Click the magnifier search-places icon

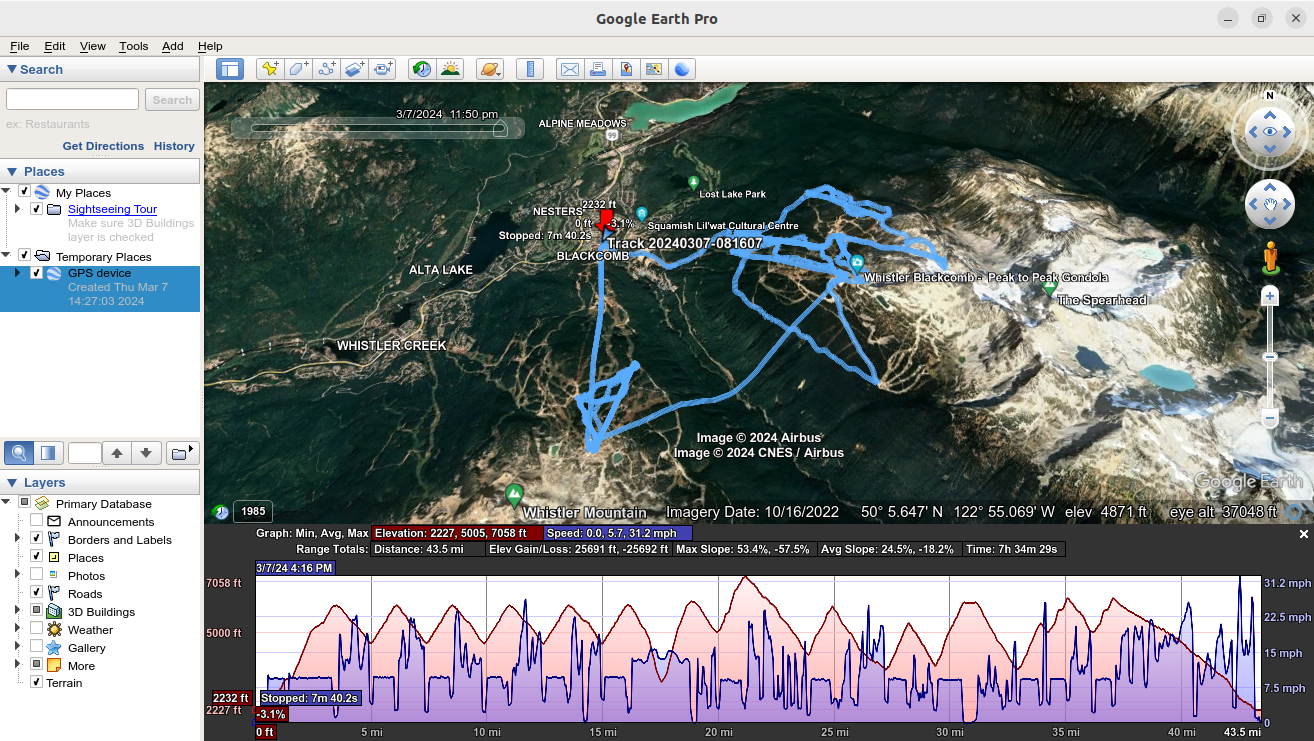point(18,453)
